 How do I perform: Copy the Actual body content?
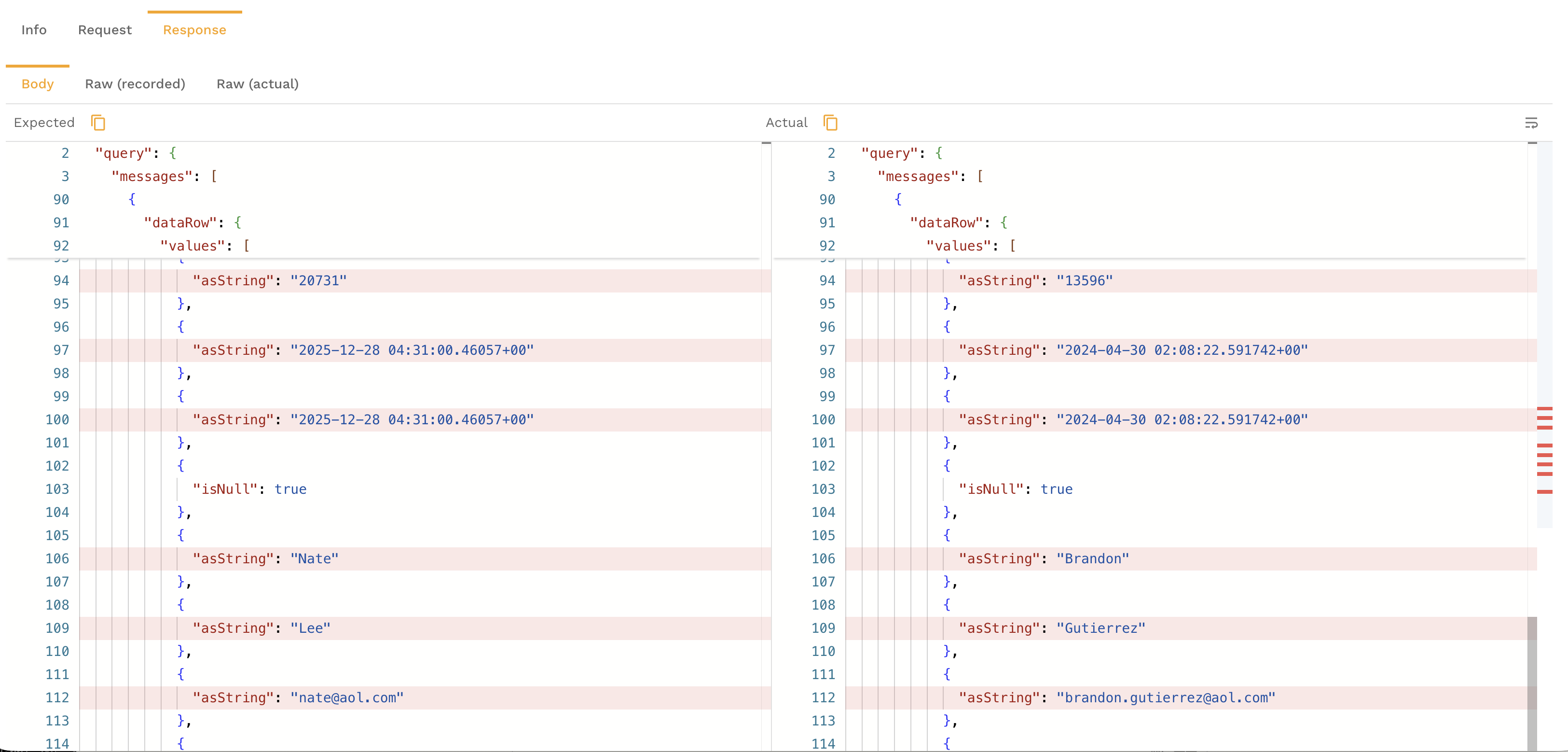click(830, 123)
